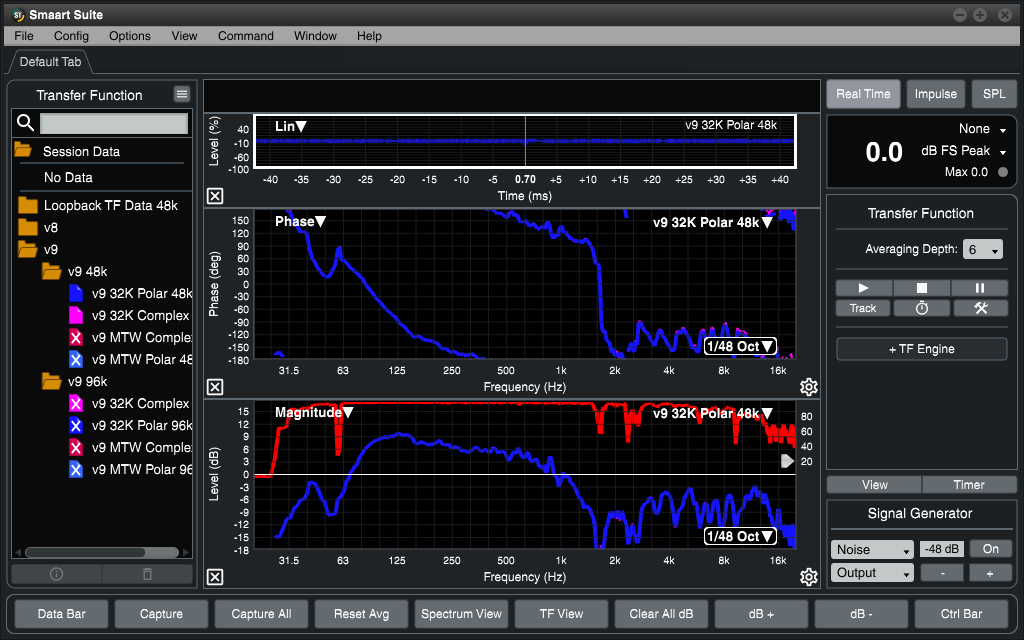This screenshot has height=640, width=1024.
Task: Collapse the v9 96k subfolder
Action: click(51, 381)
